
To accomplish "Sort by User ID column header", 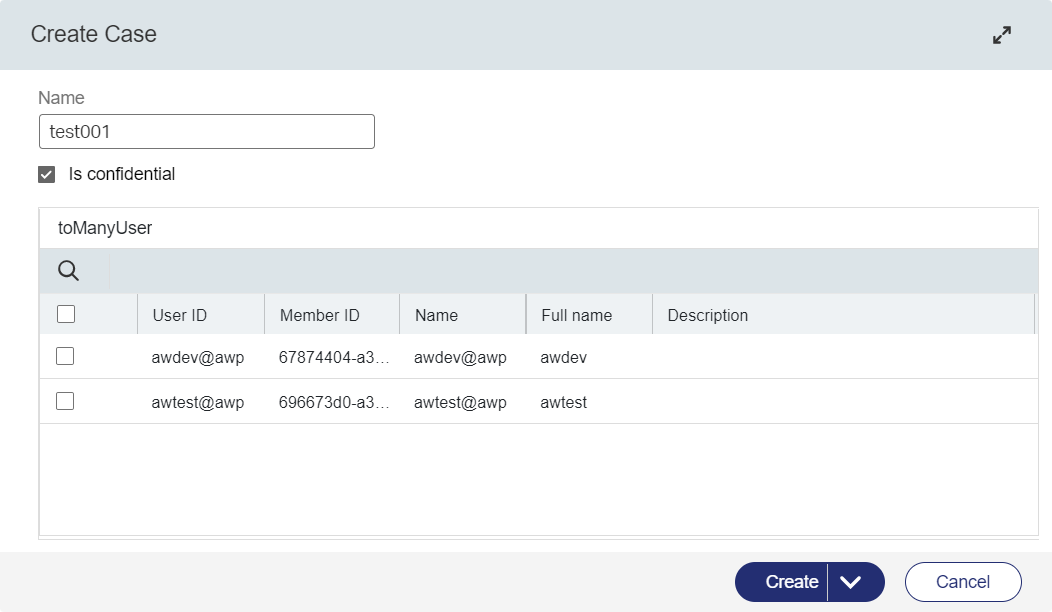I will pyautogui.click(x=180, y=315).
